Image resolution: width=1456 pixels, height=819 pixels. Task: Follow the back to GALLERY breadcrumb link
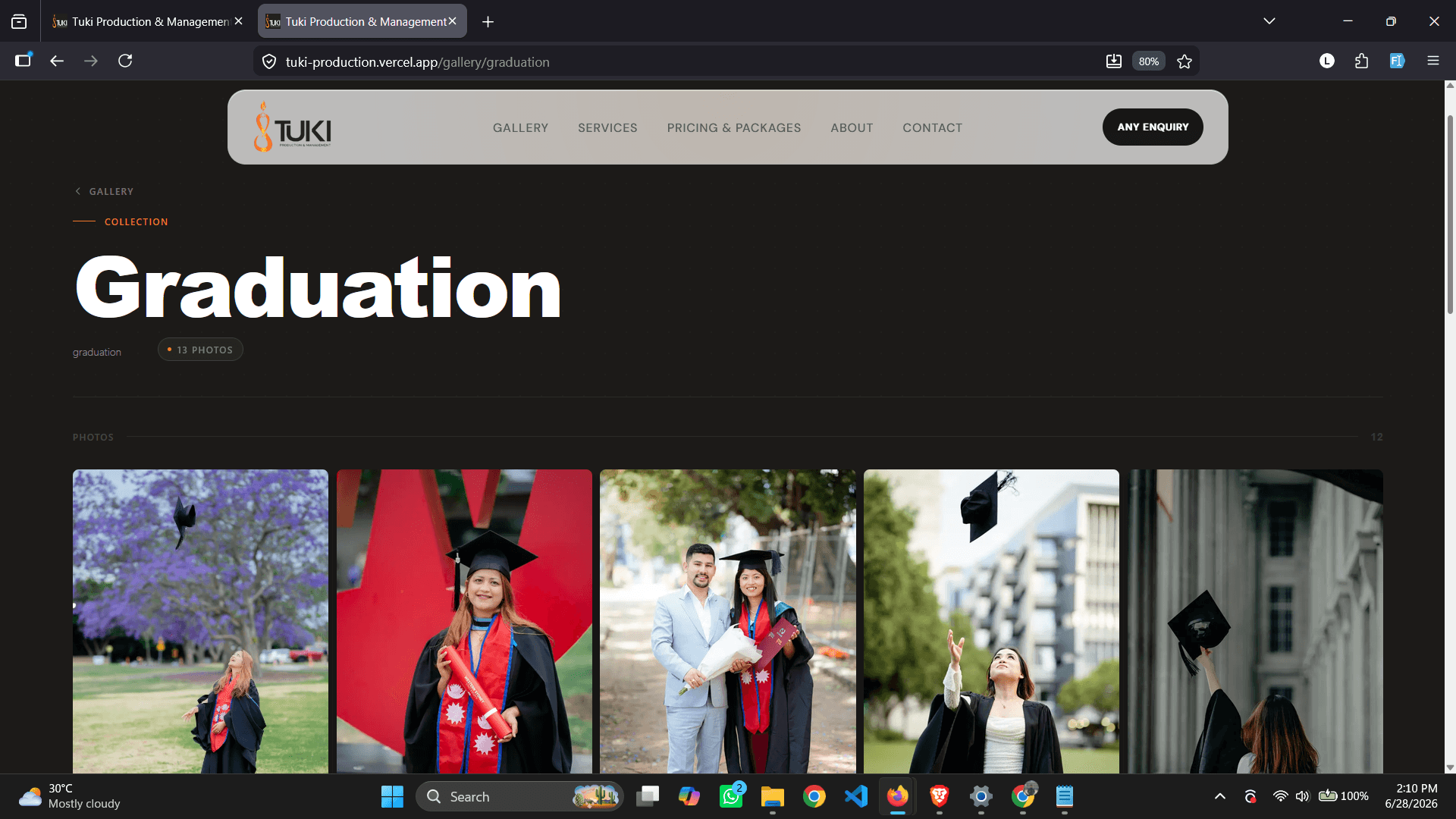click(x=105, y=191)
